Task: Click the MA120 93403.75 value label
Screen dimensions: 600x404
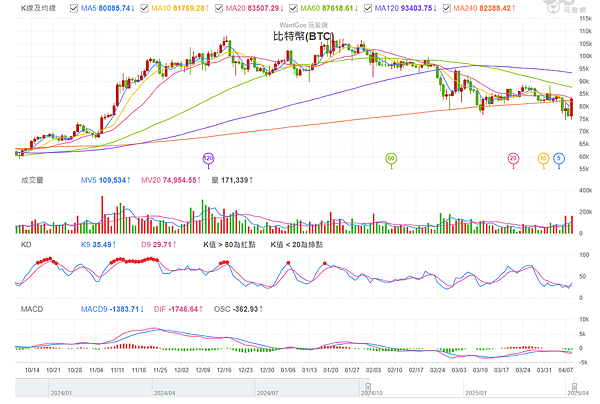Action: pos(406,8)
